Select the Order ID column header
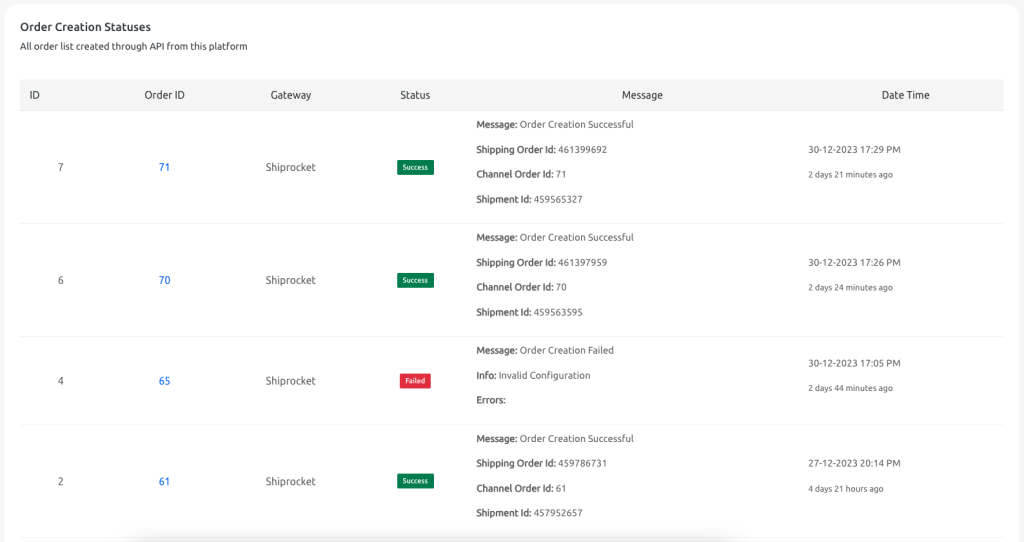Viewport: 1024px width, 542px height. click(x=165, y=95)
